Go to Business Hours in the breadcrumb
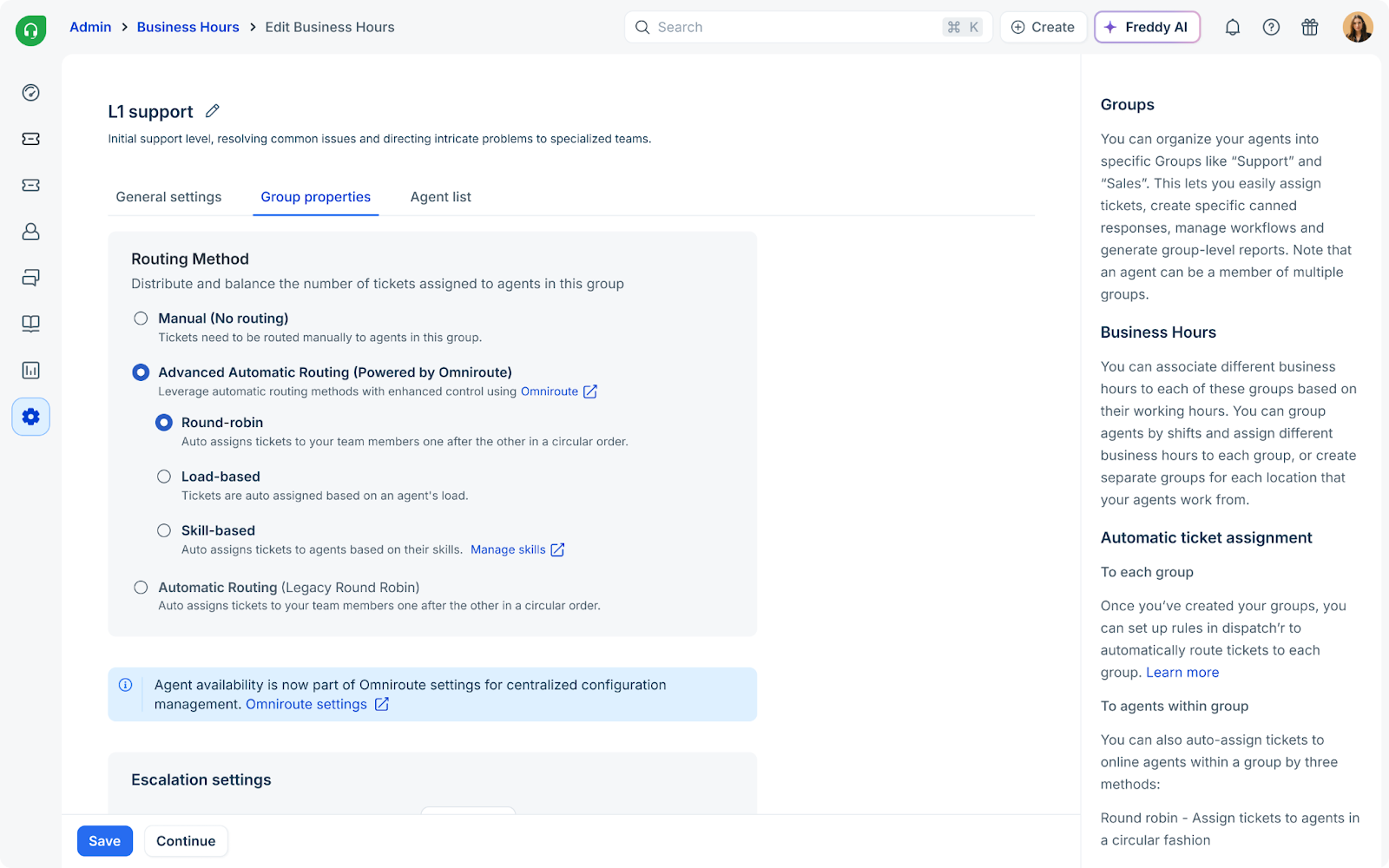Viewport: 1389px width, 868px height. pyautogui.click(x=188, y=28)
